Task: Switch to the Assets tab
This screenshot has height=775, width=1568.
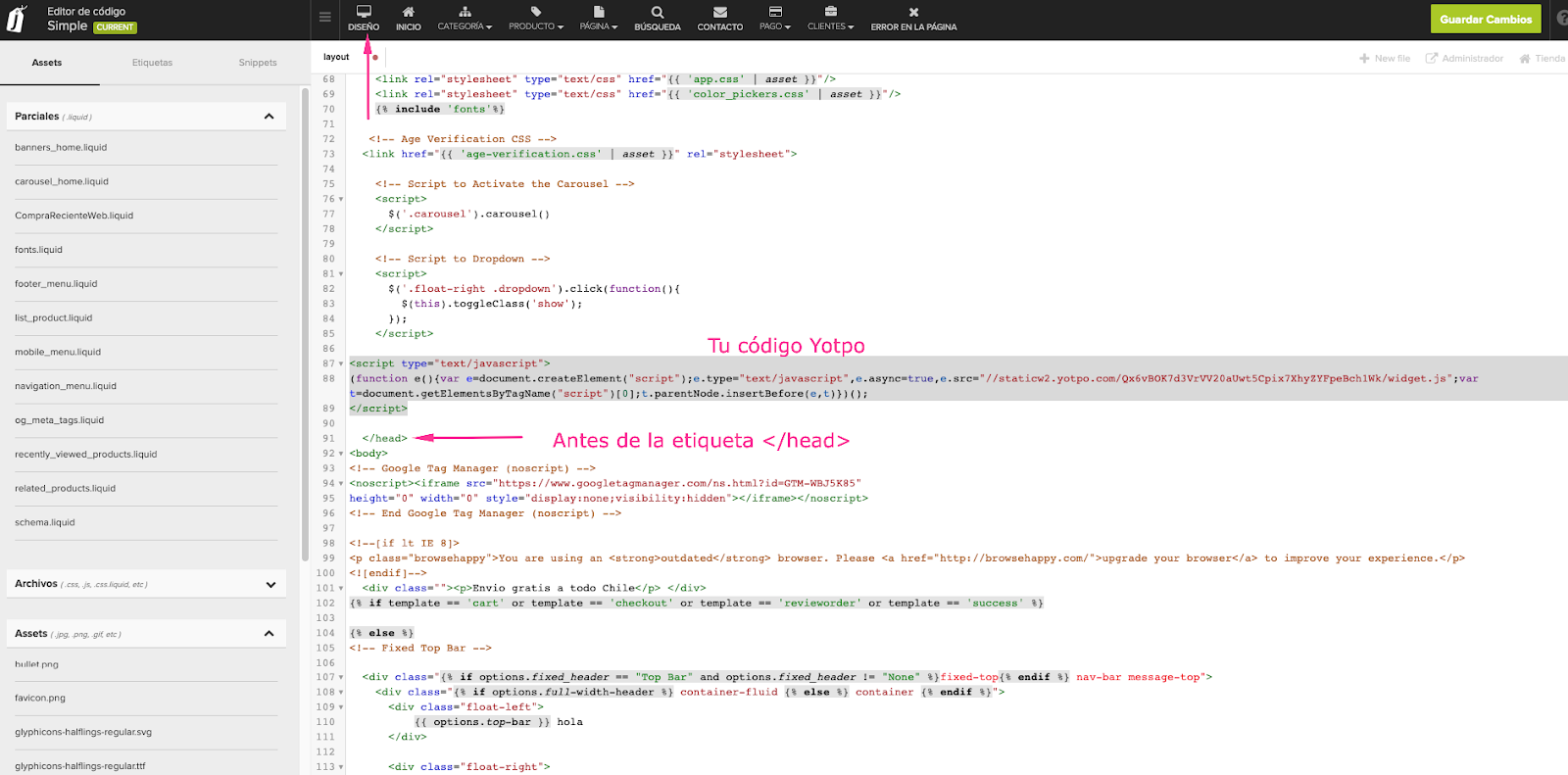Action: pyautogui.click(x=47, y=63)
